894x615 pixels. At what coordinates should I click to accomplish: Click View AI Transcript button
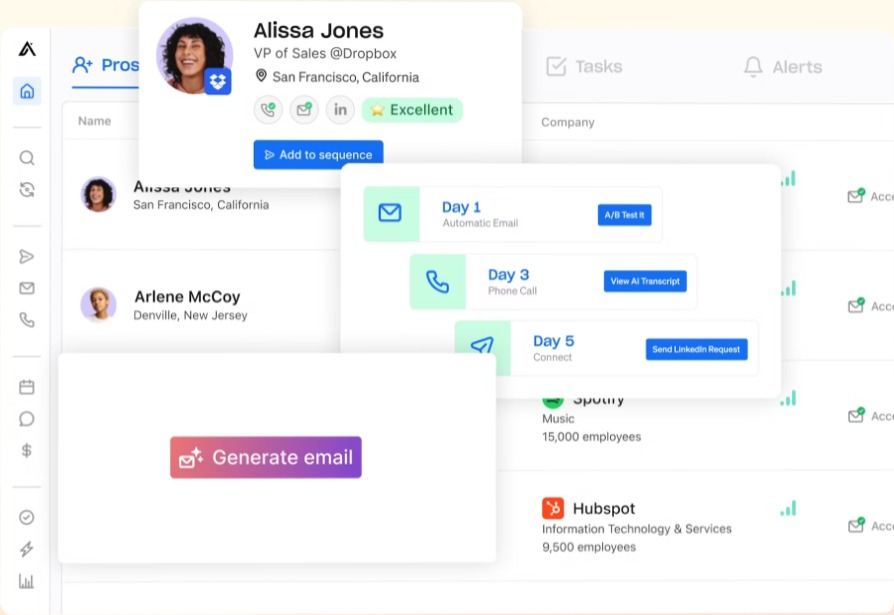click(645, 281)
